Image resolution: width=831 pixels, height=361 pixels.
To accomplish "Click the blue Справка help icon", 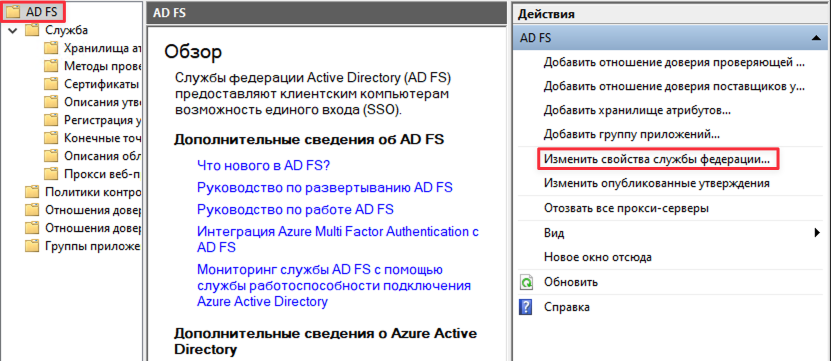I will [526, 307].
